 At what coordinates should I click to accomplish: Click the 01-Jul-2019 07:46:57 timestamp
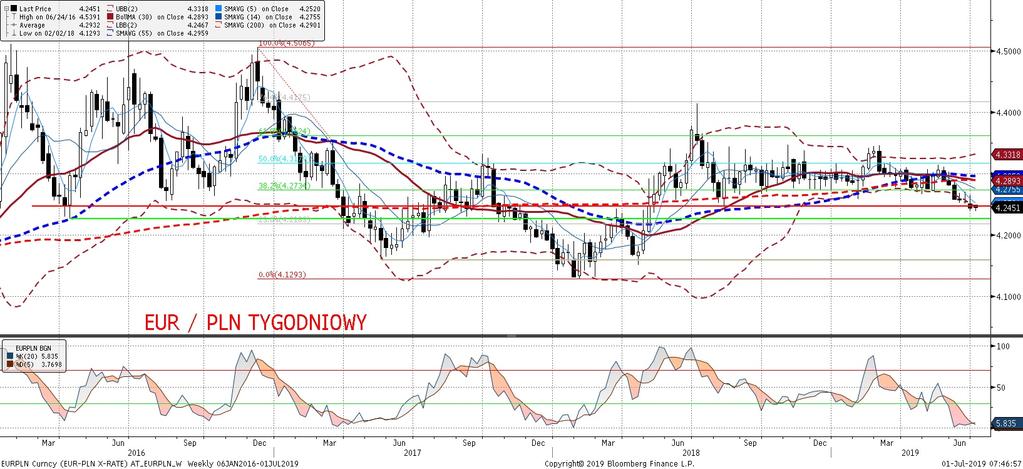coord(981,463)
